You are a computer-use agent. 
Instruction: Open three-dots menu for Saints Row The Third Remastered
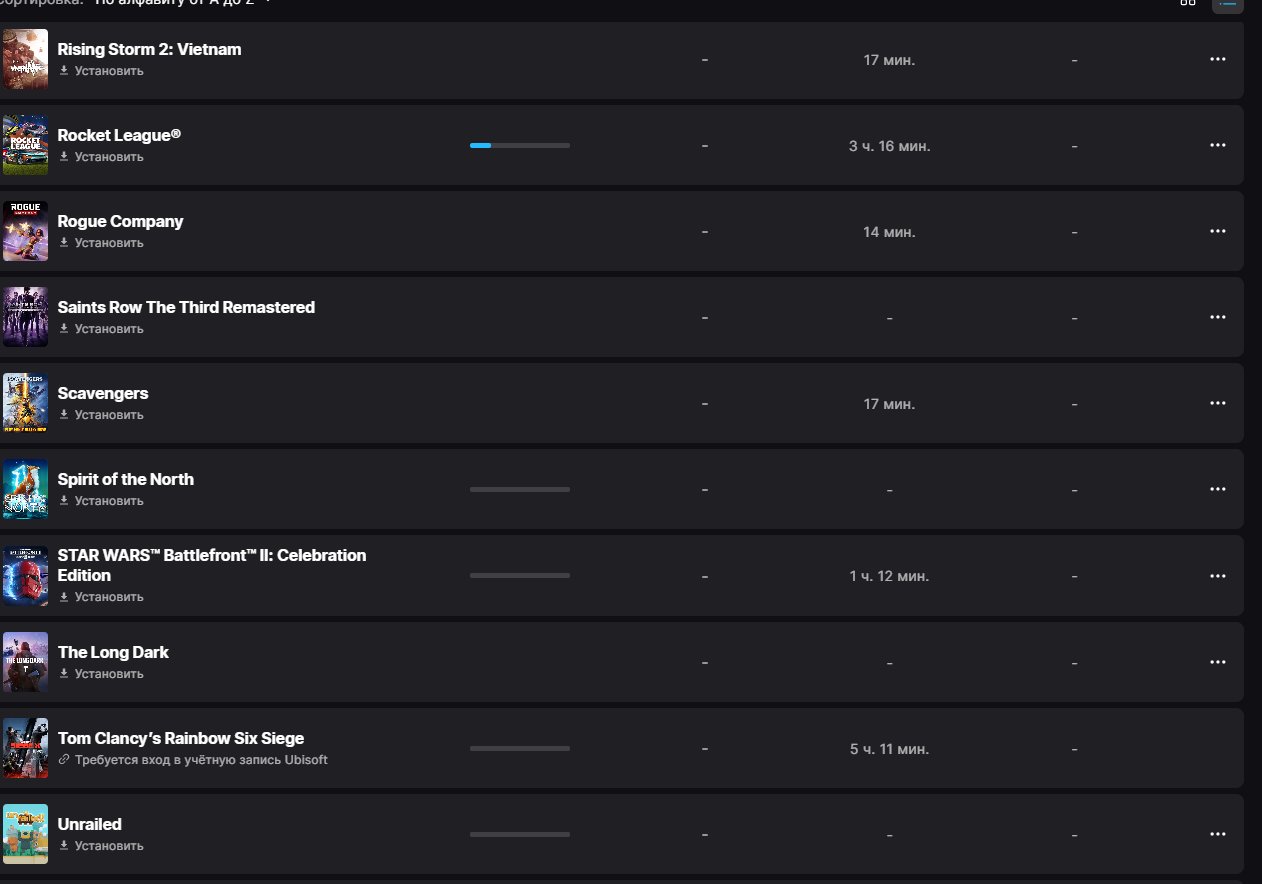[x=1217, y=317]
